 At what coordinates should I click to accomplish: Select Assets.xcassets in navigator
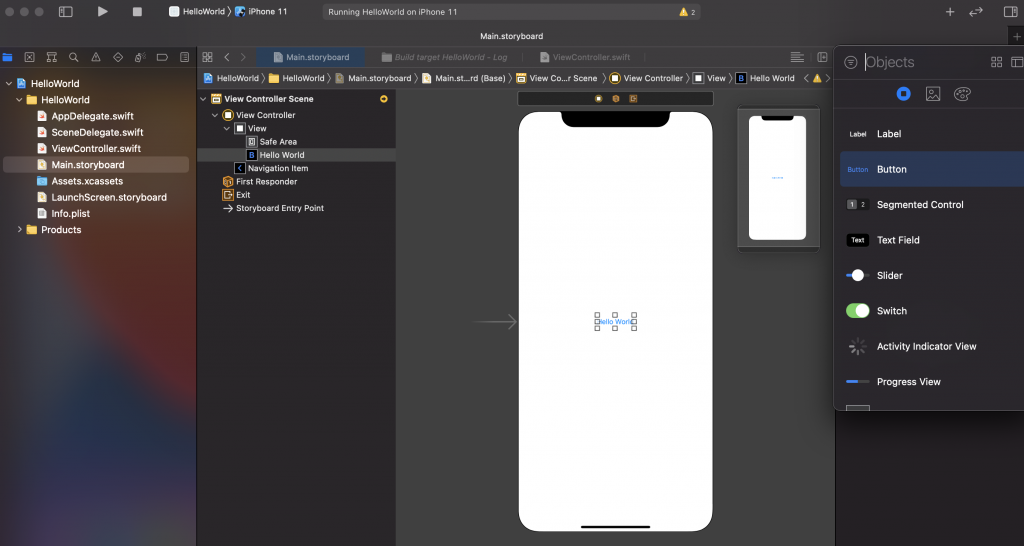[x=87, y=182]
